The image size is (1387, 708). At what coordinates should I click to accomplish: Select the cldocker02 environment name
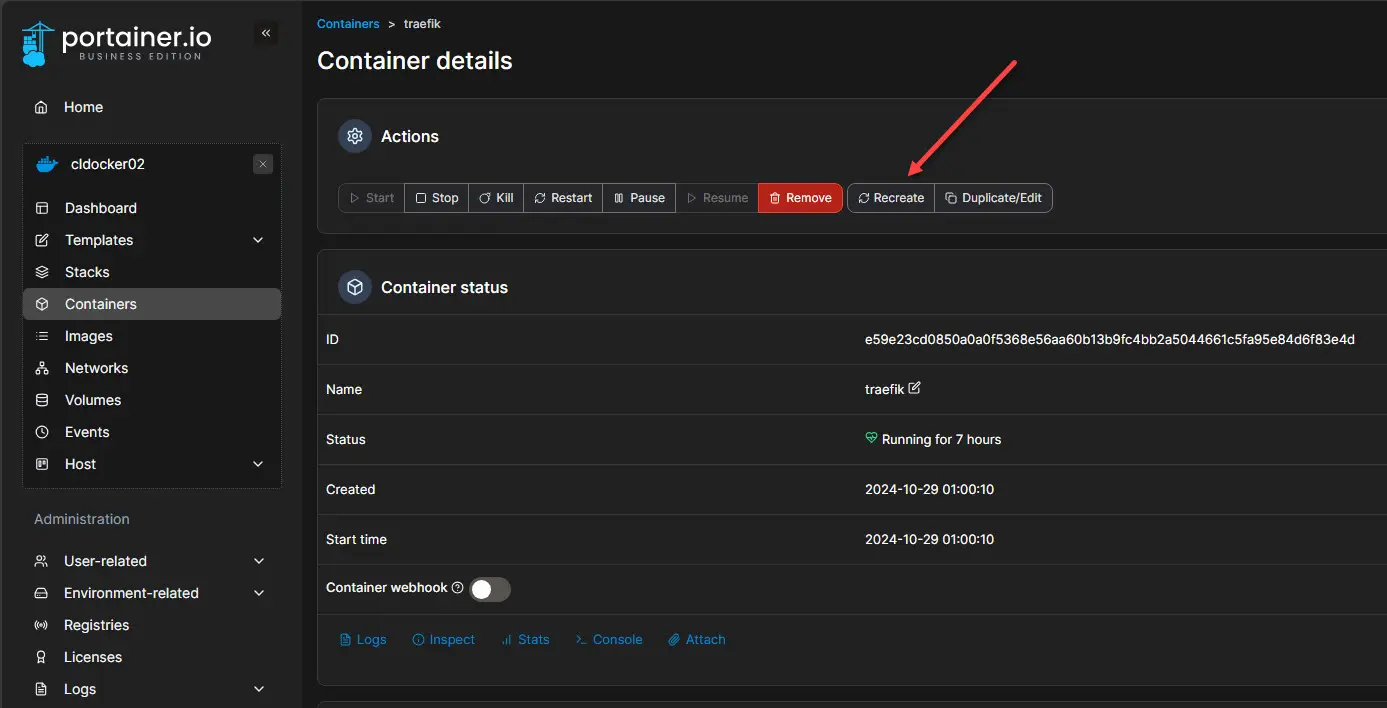tap(108, 164)
